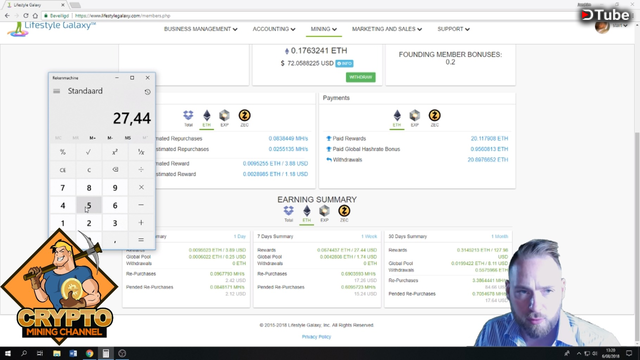Image resolution: width=640 pixels, height=360 pixels.
Task: Expand the Accounting menu
Action: point(274,29)
